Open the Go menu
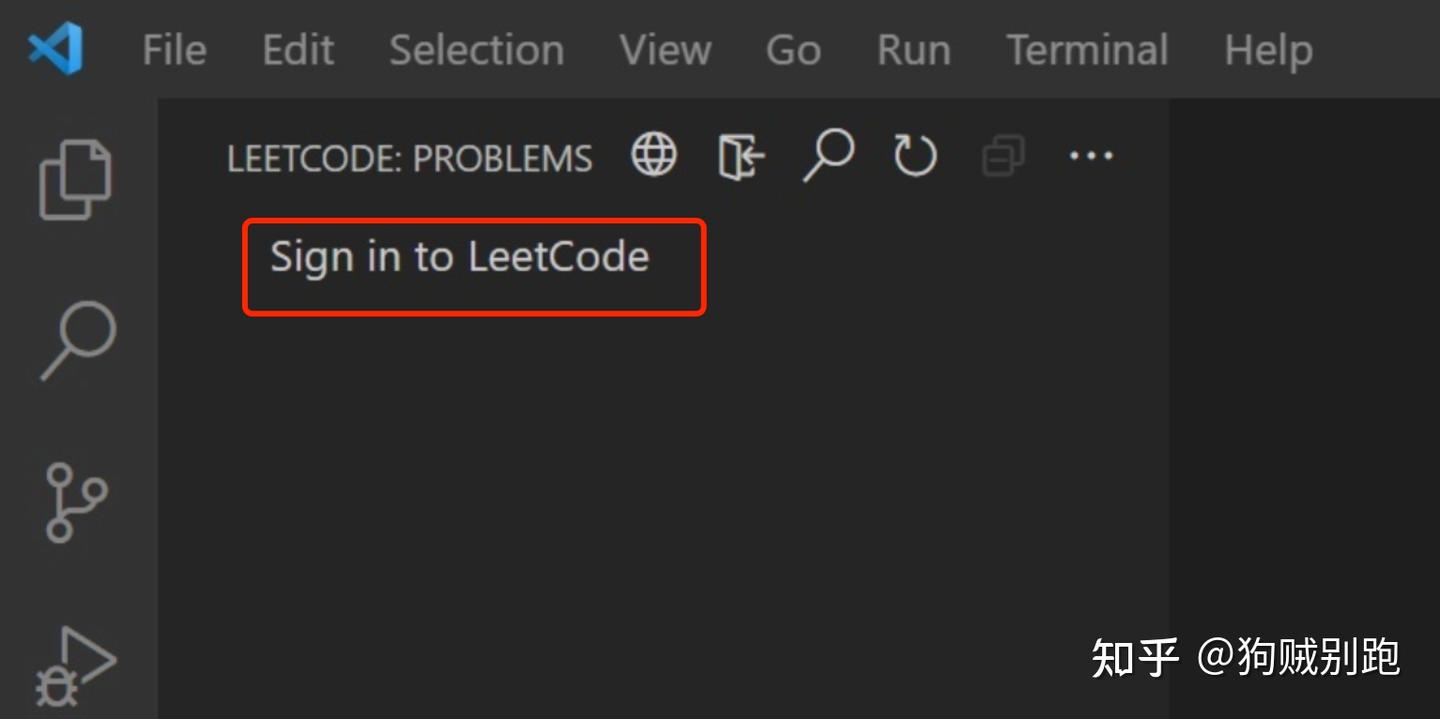Viewport: 1440px width, 719px height. (792, 50)
